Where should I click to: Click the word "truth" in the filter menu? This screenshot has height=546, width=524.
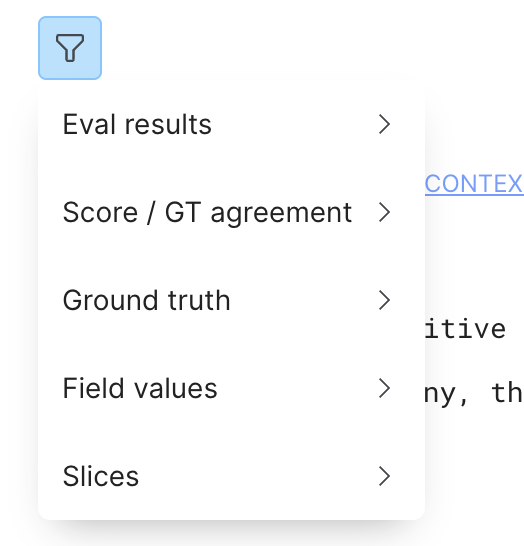click(x=199, y=300)
